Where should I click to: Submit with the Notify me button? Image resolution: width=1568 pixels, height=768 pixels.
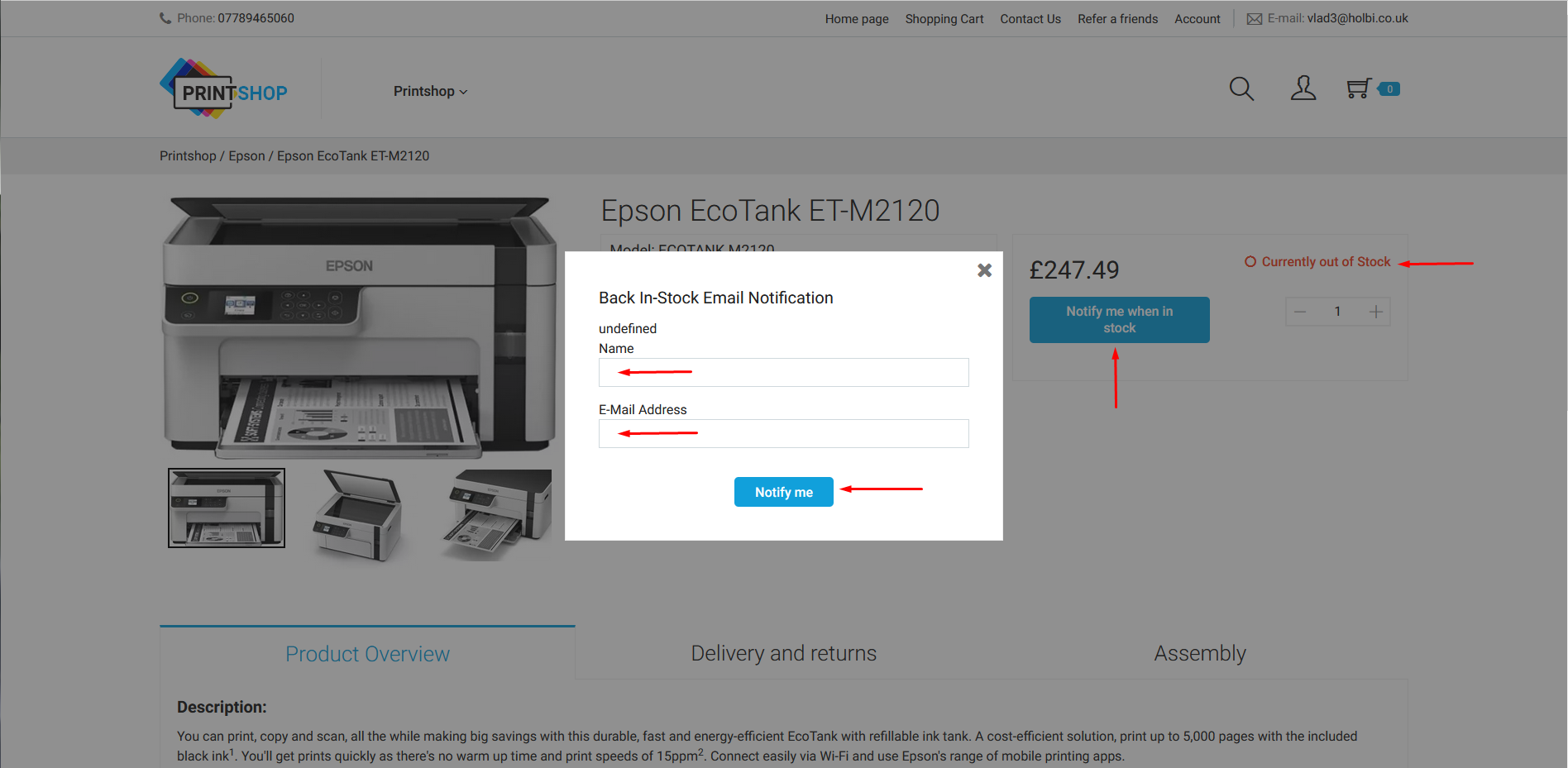[783, 492]
